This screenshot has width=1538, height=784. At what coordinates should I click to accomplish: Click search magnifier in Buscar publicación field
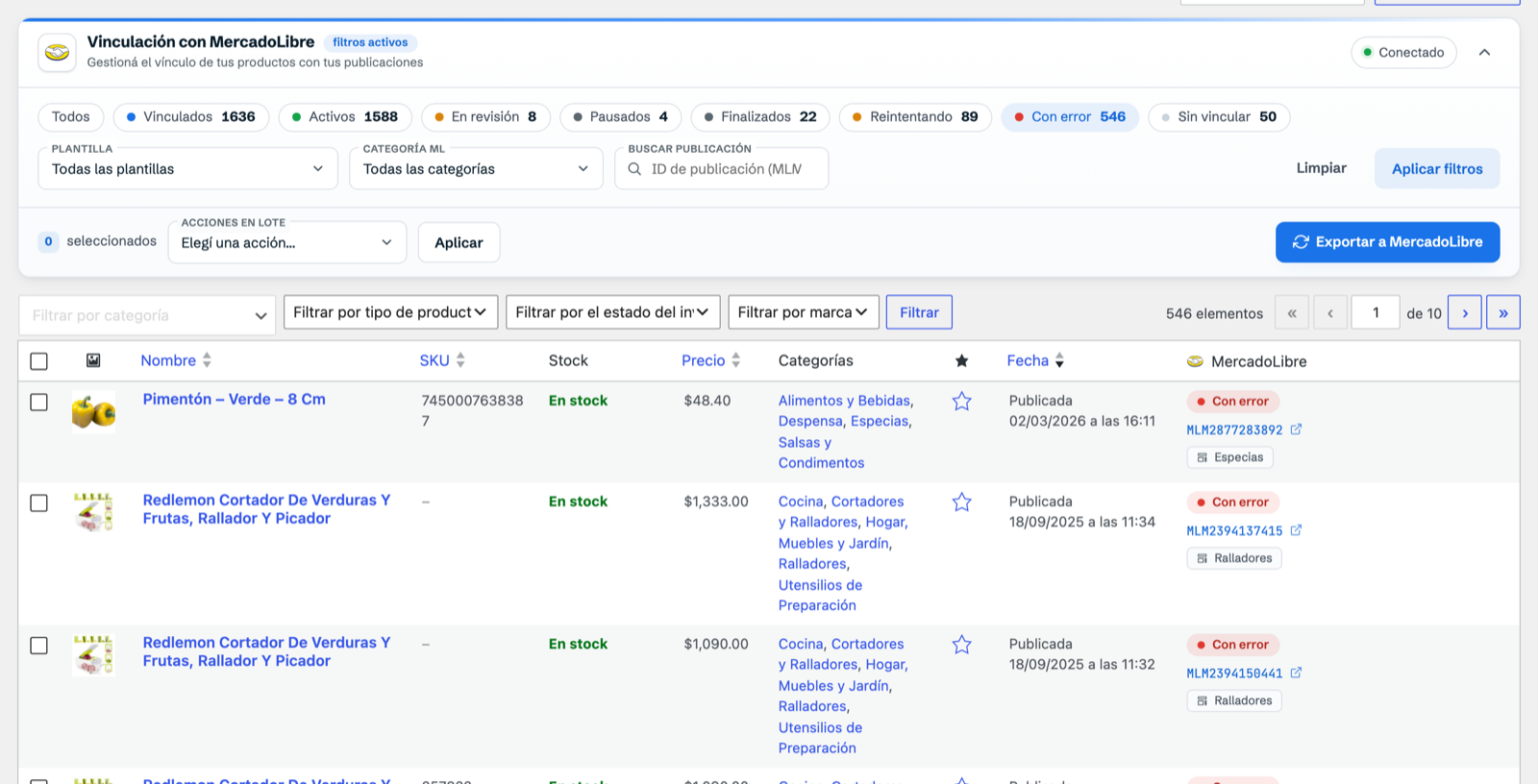click(x=634, y=169)
